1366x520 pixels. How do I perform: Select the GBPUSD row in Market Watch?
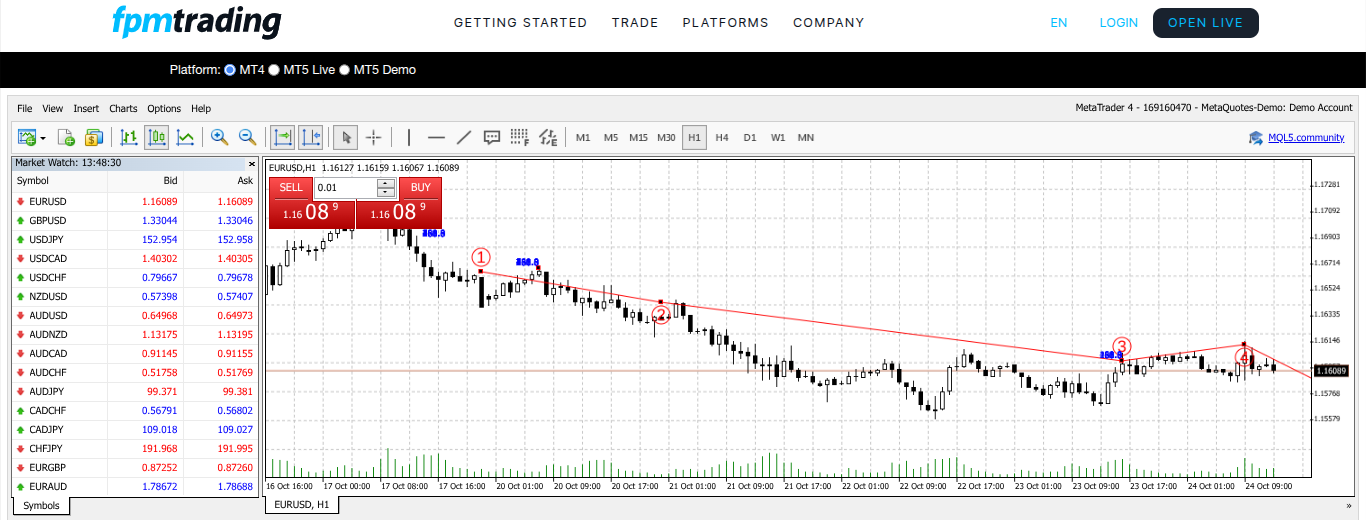click(135, 220)
